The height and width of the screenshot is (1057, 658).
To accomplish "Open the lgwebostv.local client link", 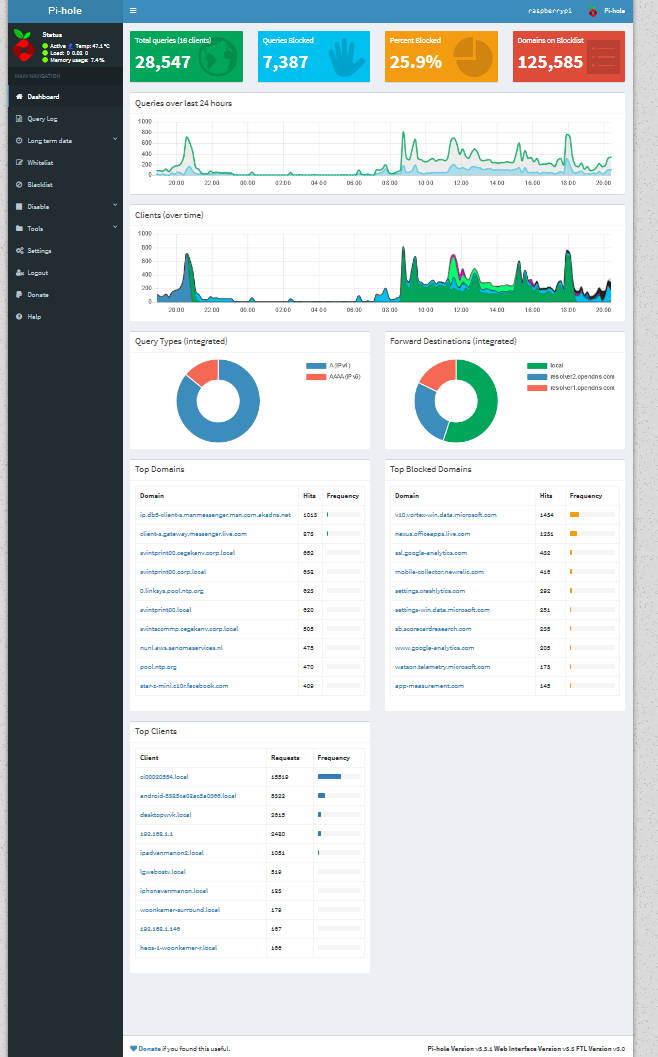I will (x=162, y=872).
